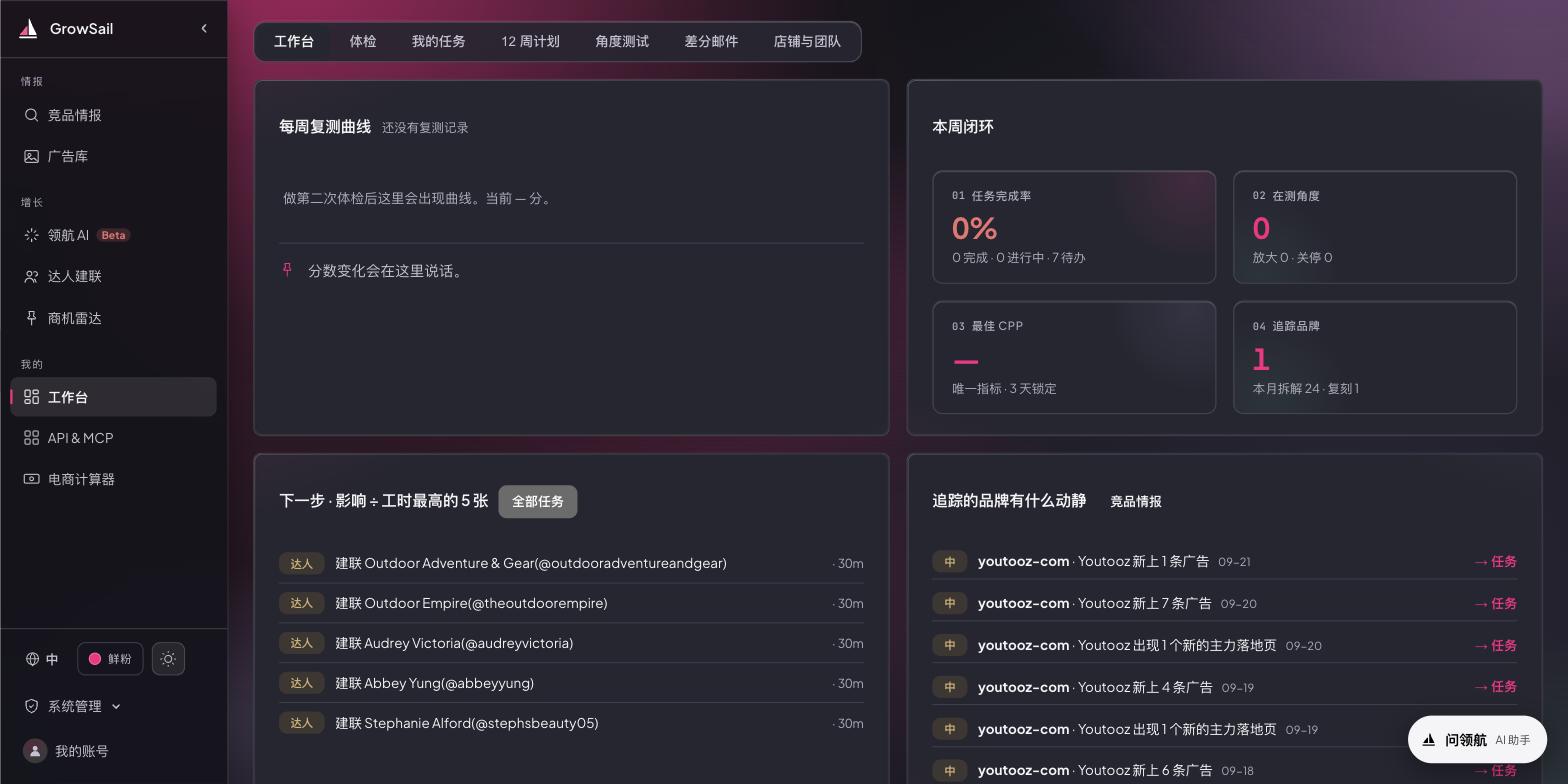
Task: Select the 工作台 grid icon in sidebar
Action: pos(32,397)
